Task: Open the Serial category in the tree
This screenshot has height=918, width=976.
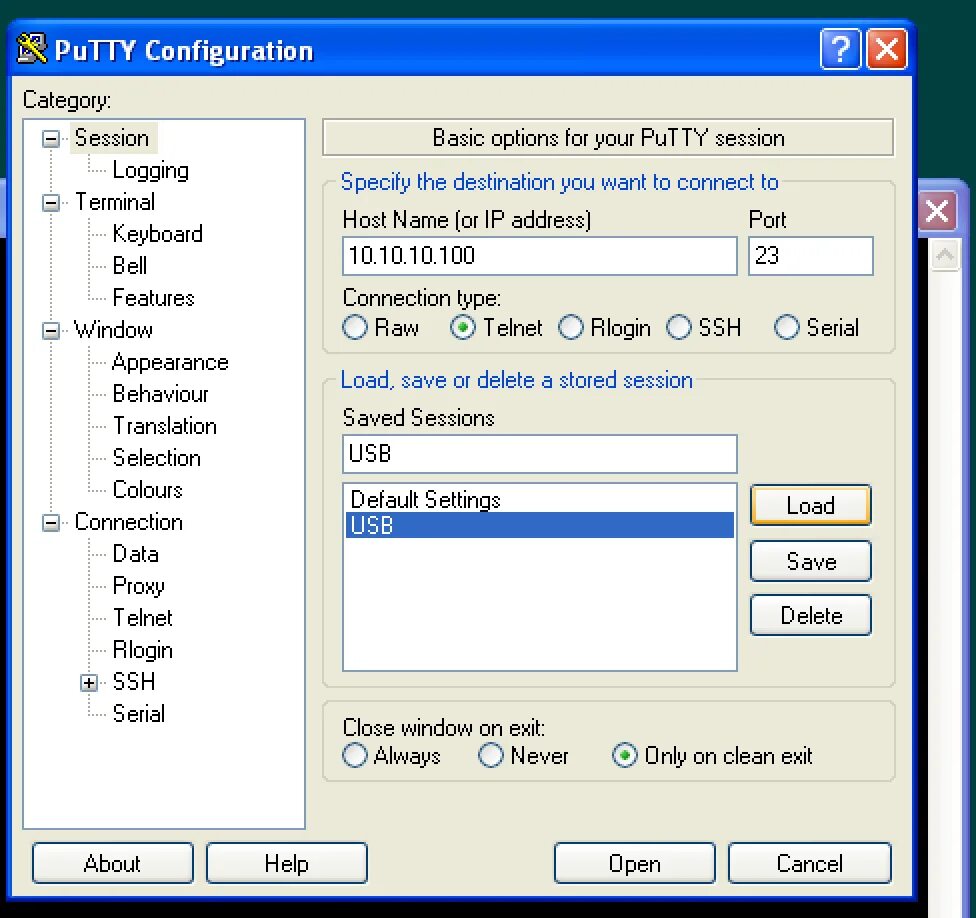Action: [139, 714]
